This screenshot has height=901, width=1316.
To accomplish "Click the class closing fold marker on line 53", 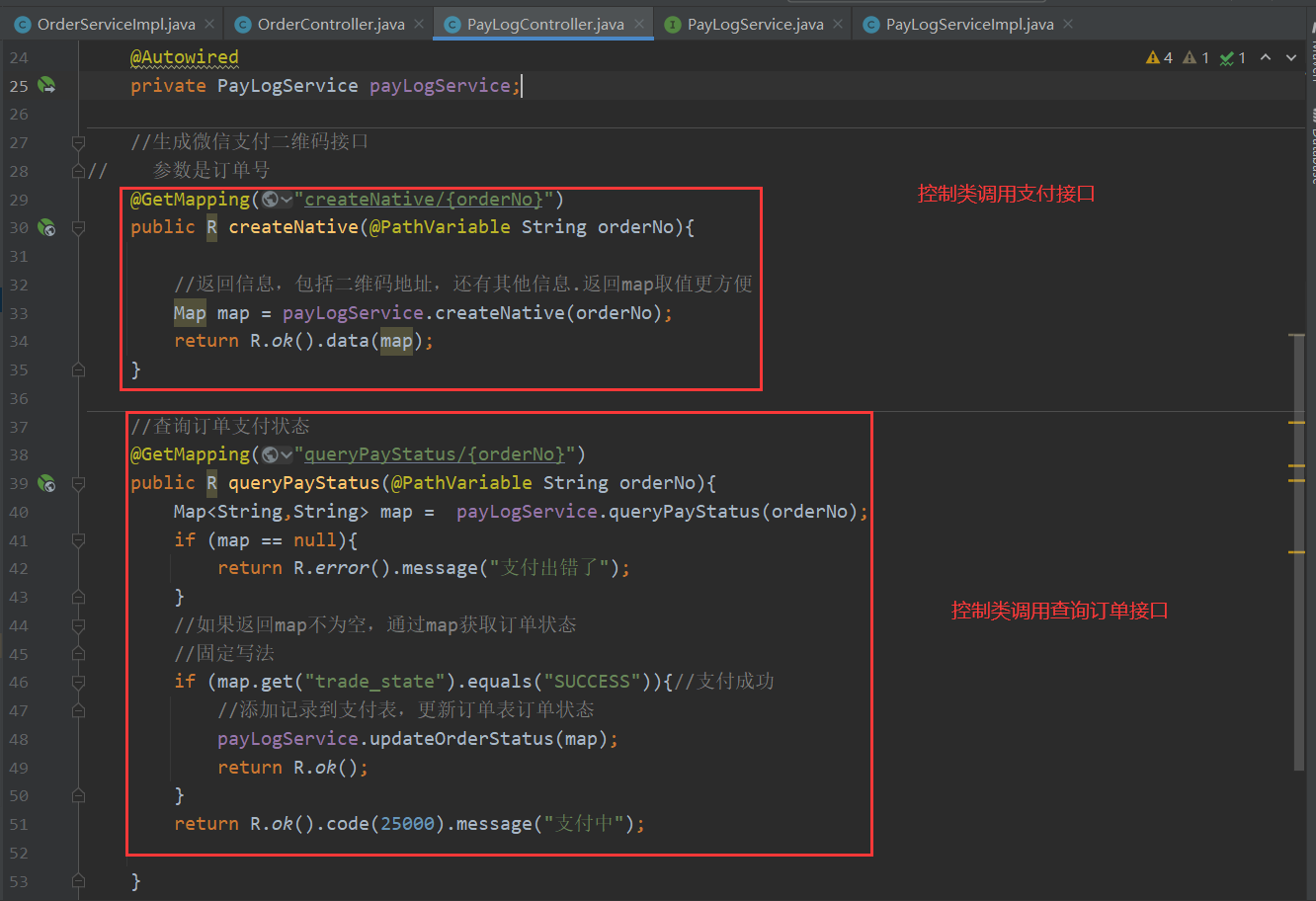I will pos(78,881).
